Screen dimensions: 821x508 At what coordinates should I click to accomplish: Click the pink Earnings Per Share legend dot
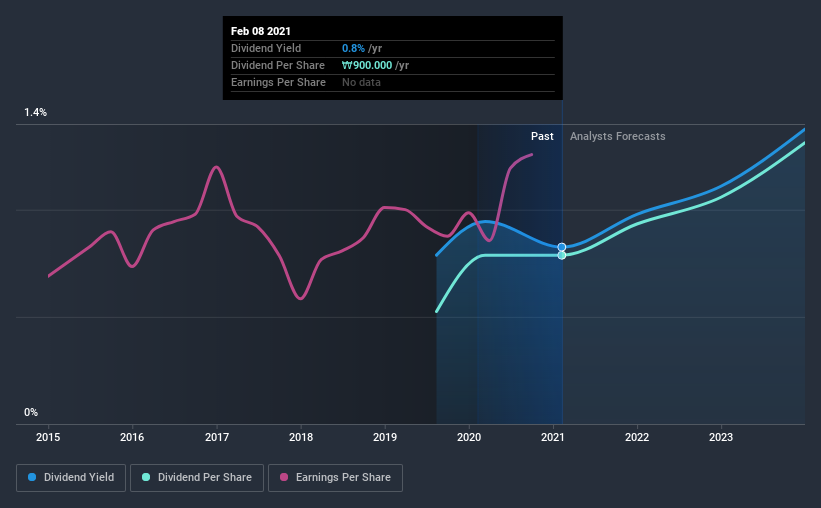(284, 477)
